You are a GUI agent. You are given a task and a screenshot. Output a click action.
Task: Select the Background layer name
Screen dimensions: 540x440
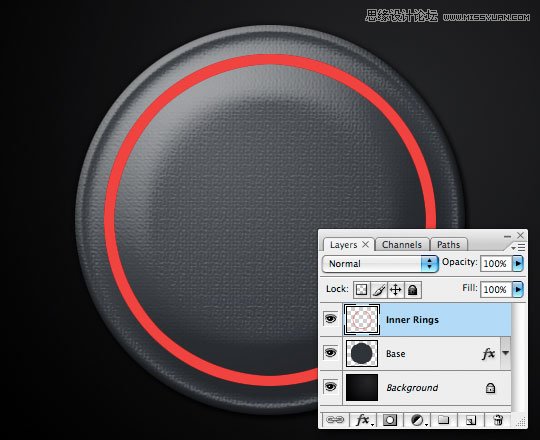(x=412, y=388)
